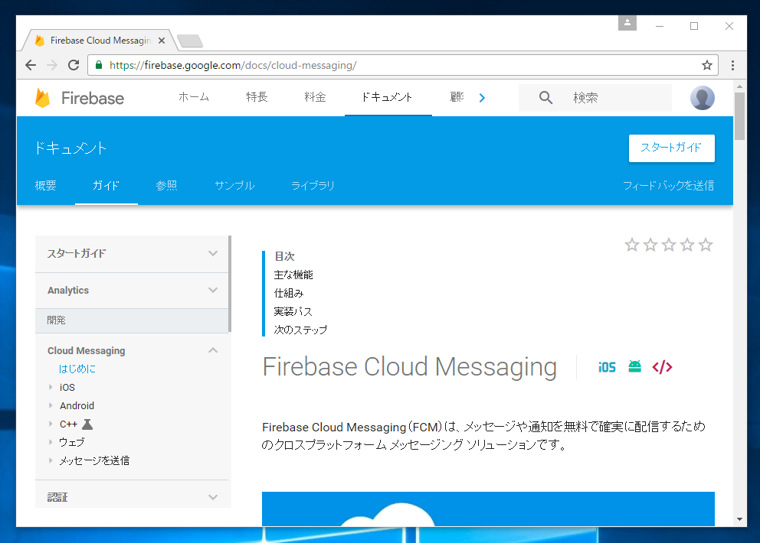This screenshot has width=760, height=543.
Task: Jump to 次のステップ in table of contents
Action: coord(301,330)
